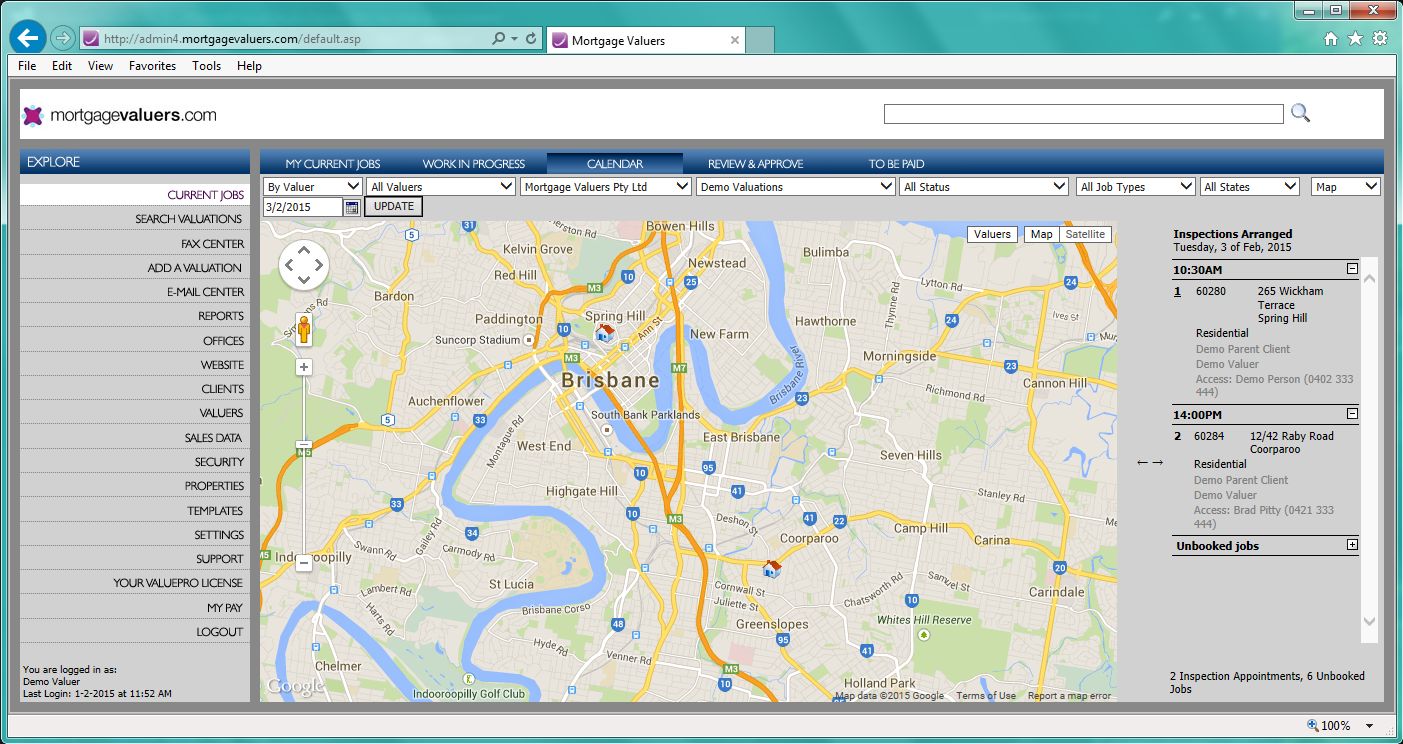Switch map to Map view
Viewport: 1403px width, 744px height.
tap(1041, 234)
